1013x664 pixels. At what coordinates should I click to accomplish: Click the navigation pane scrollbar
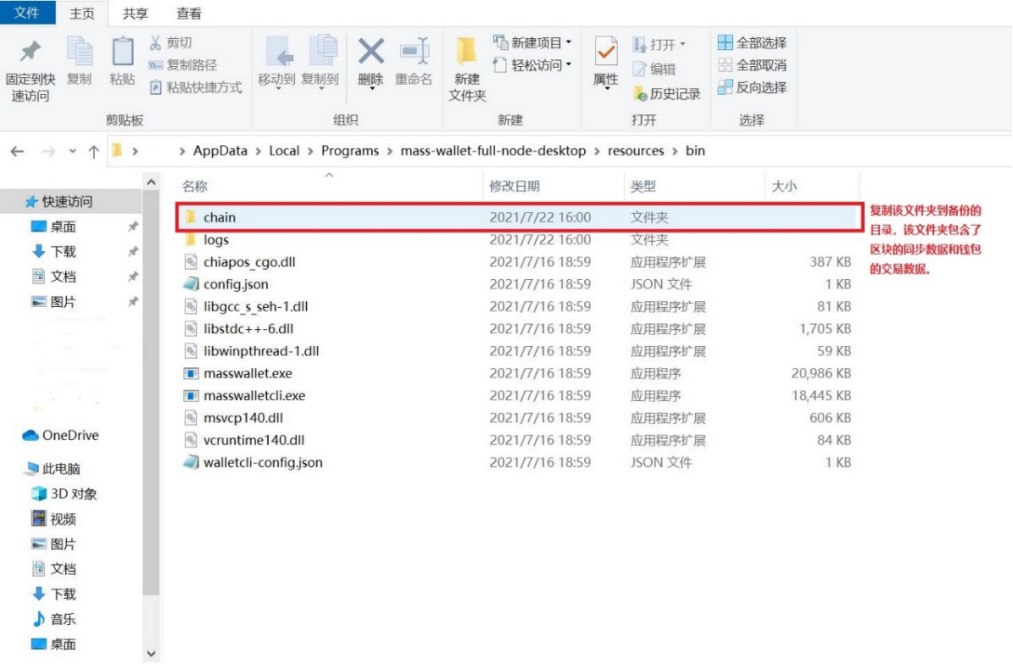click(x=151, y=400)
